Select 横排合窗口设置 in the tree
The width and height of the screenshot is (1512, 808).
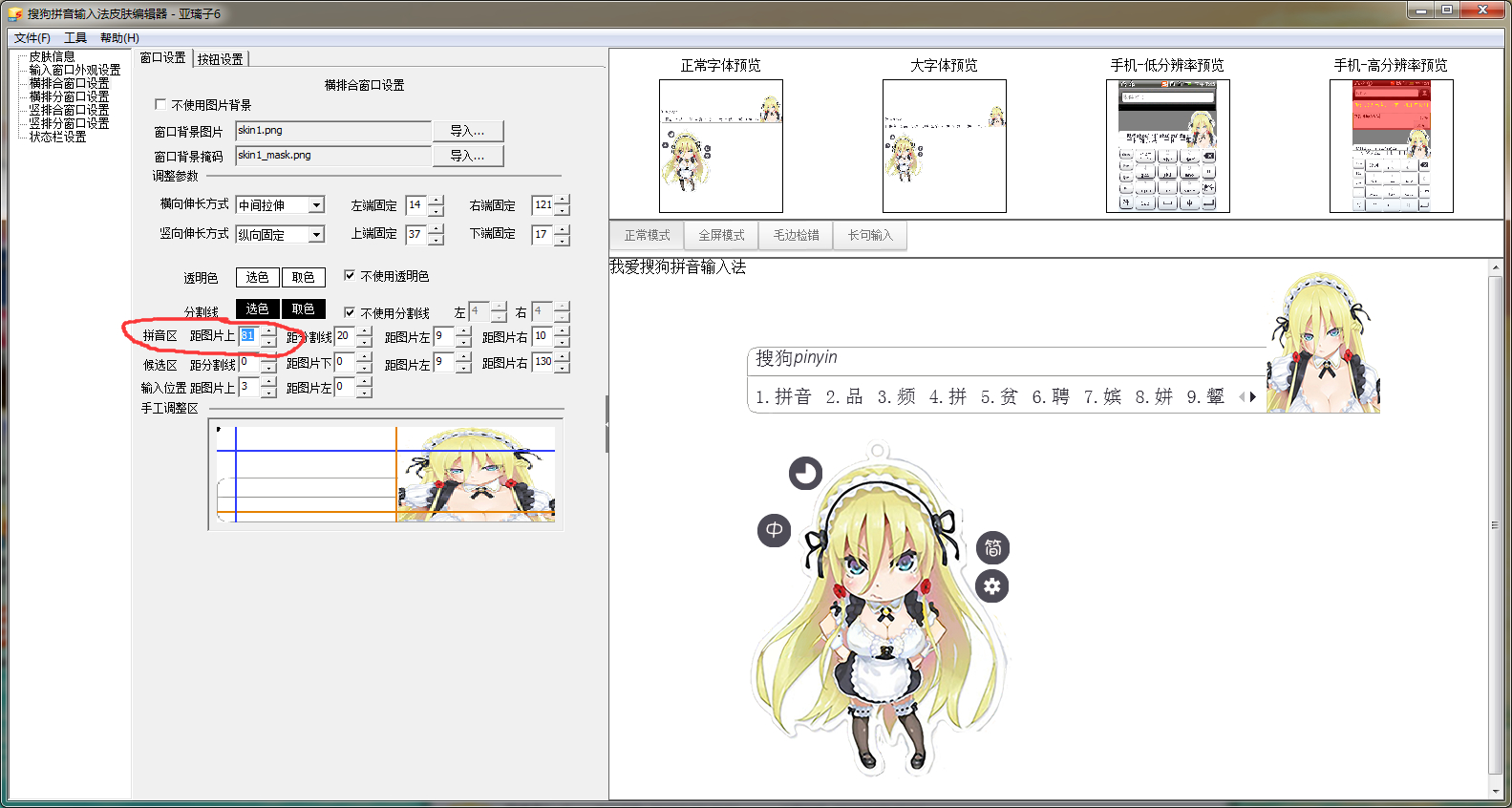click(x=69, y=84)
